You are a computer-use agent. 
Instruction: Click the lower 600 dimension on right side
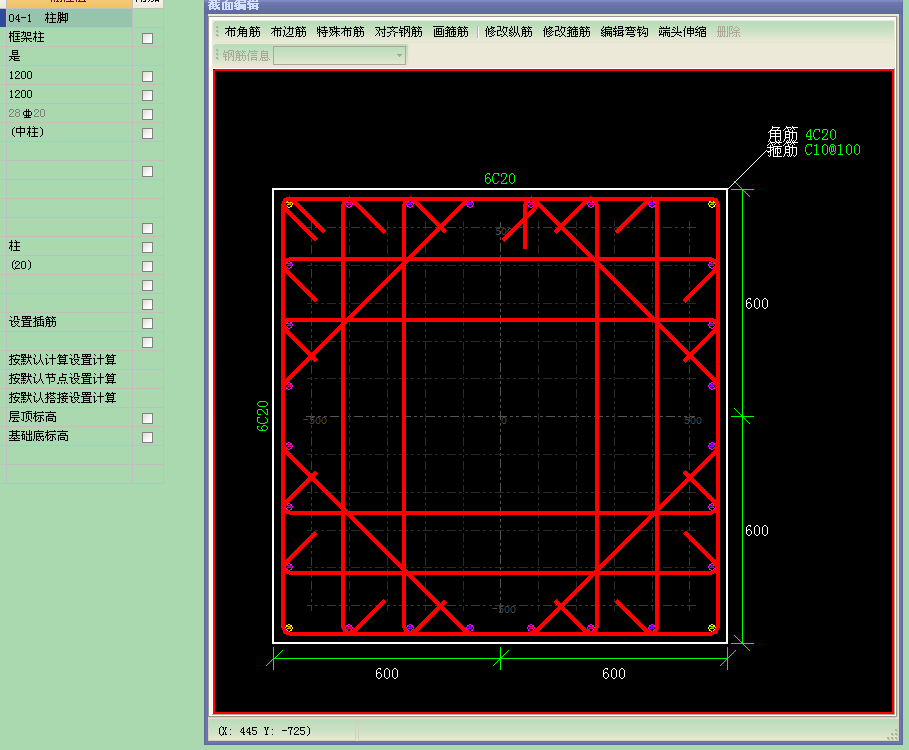click(757, 531)
